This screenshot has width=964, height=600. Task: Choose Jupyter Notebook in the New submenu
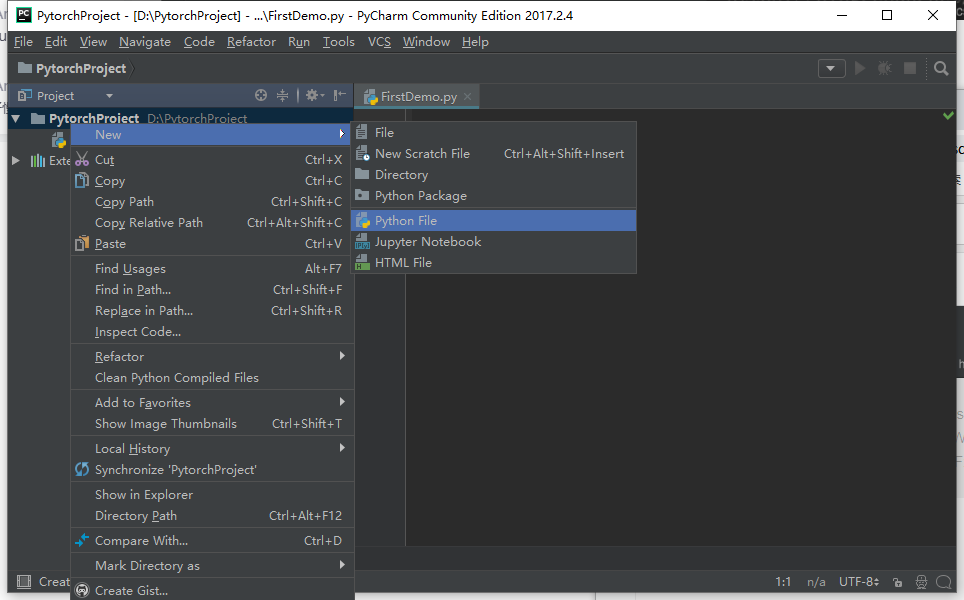(426, 241)
